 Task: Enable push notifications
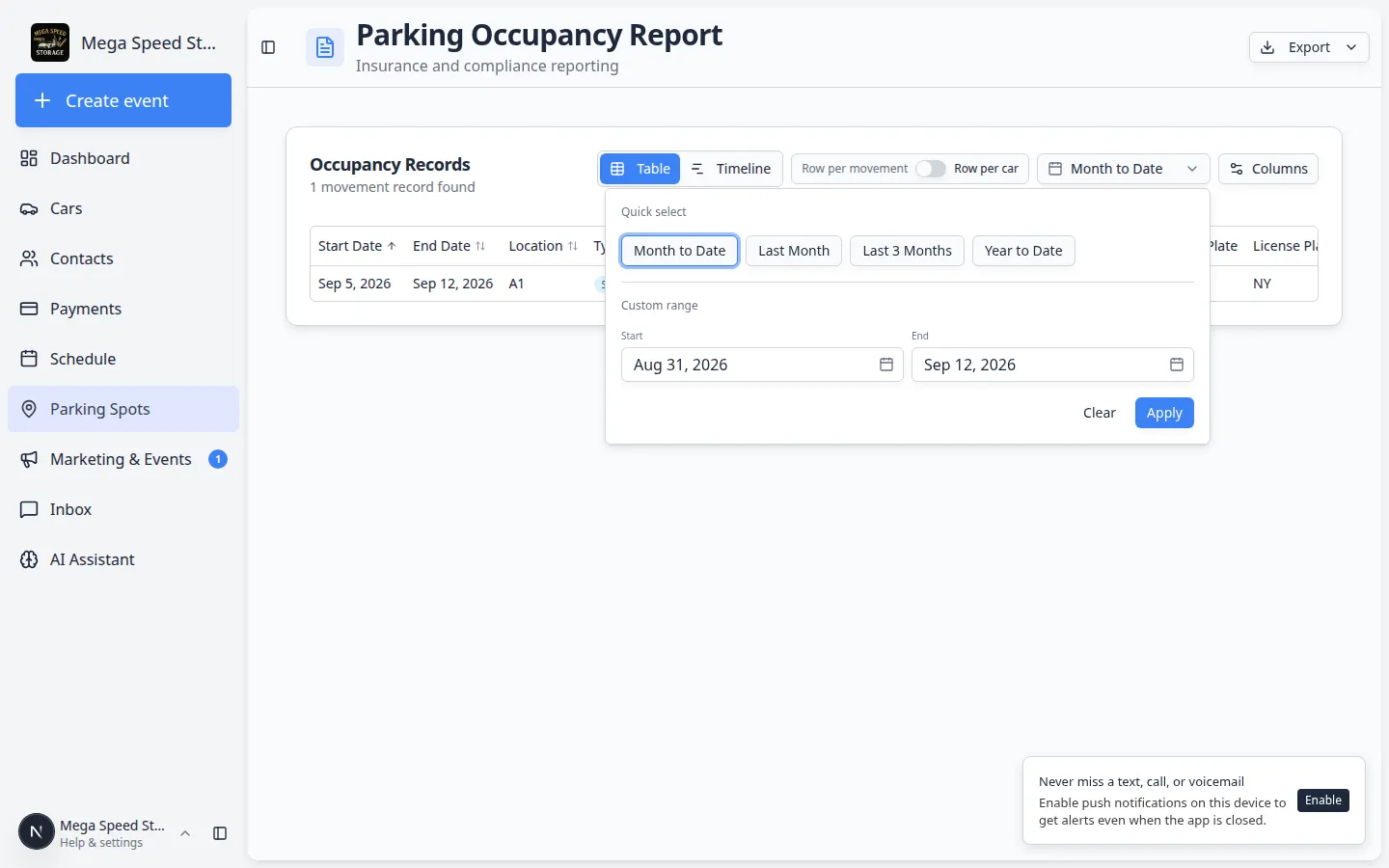(1323, 800)
